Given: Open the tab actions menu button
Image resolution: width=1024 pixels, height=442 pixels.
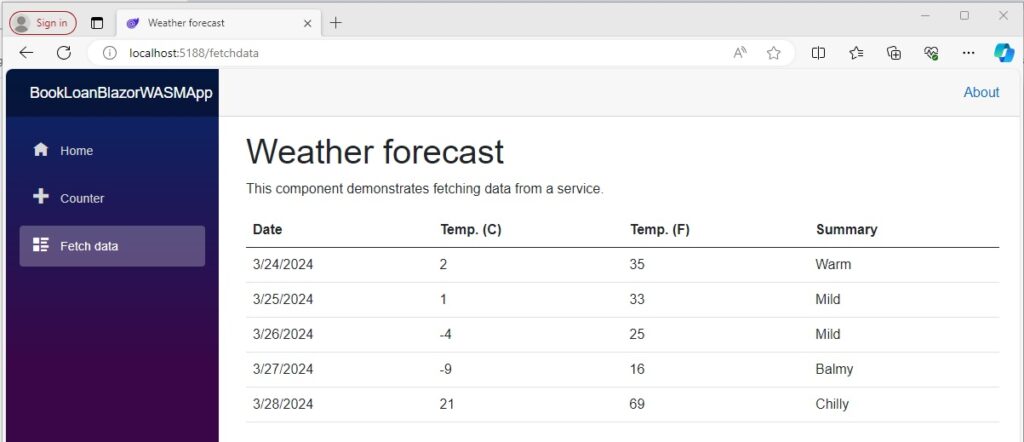Looking at the screenshot, I should point(97,22).
